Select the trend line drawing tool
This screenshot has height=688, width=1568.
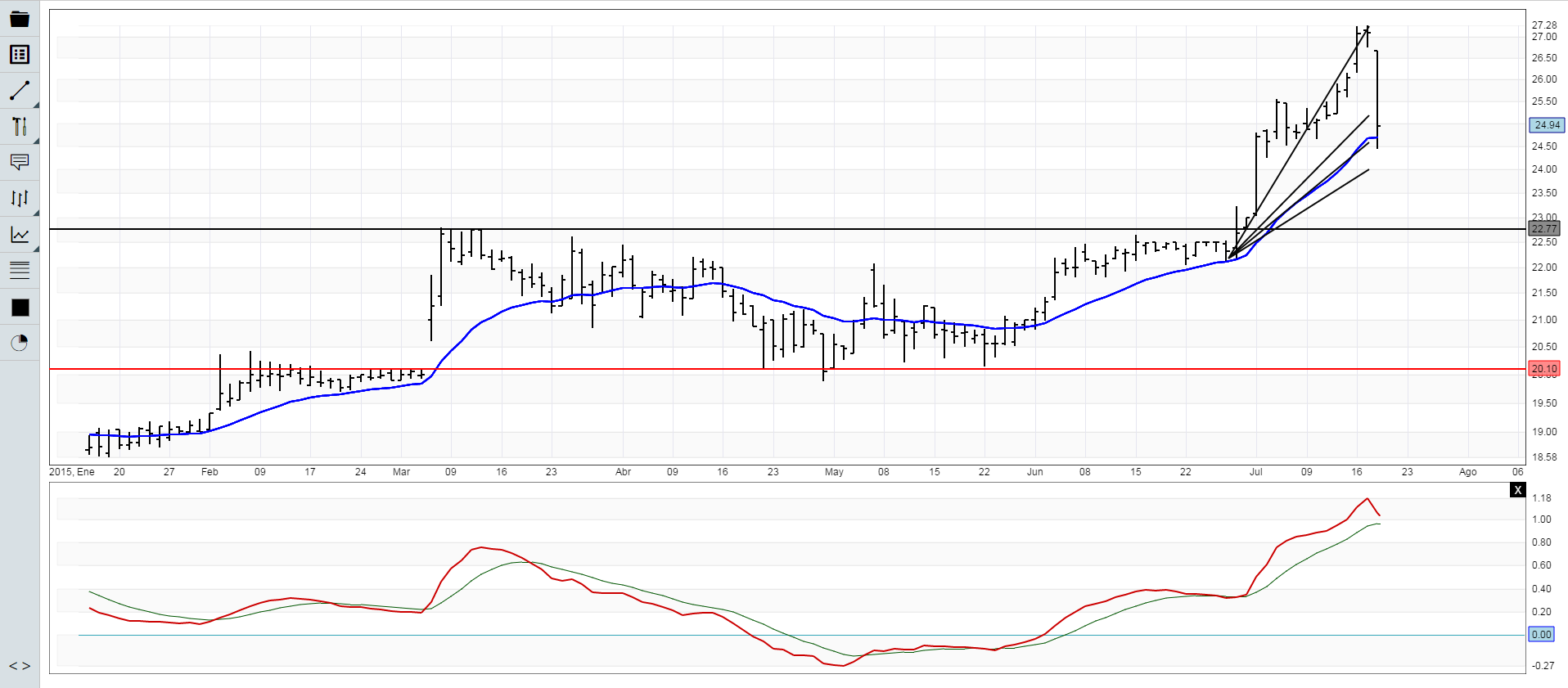pos(20,90)
